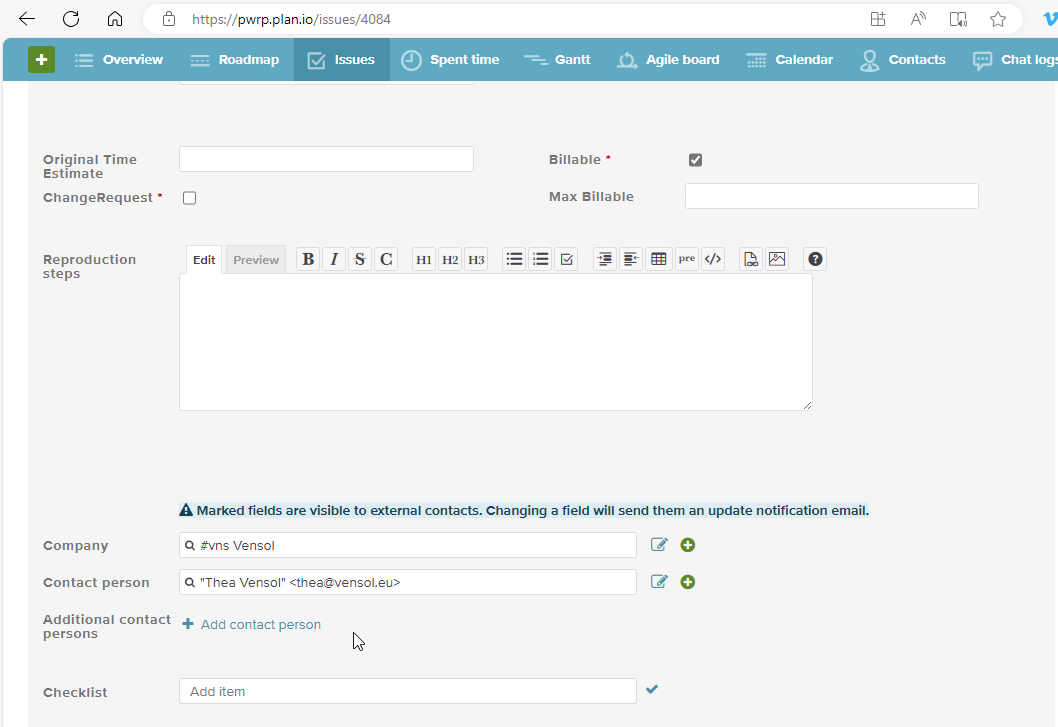
Task: Insert unordered bullet list
Action: pos(514,259)
